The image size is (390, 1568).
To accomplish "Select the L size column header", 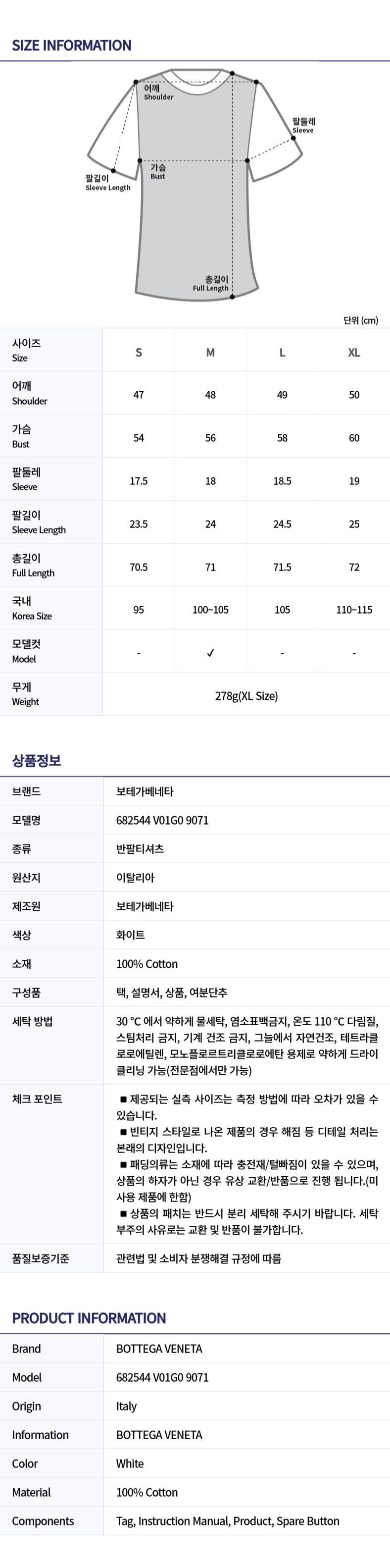I will (282, 353).
